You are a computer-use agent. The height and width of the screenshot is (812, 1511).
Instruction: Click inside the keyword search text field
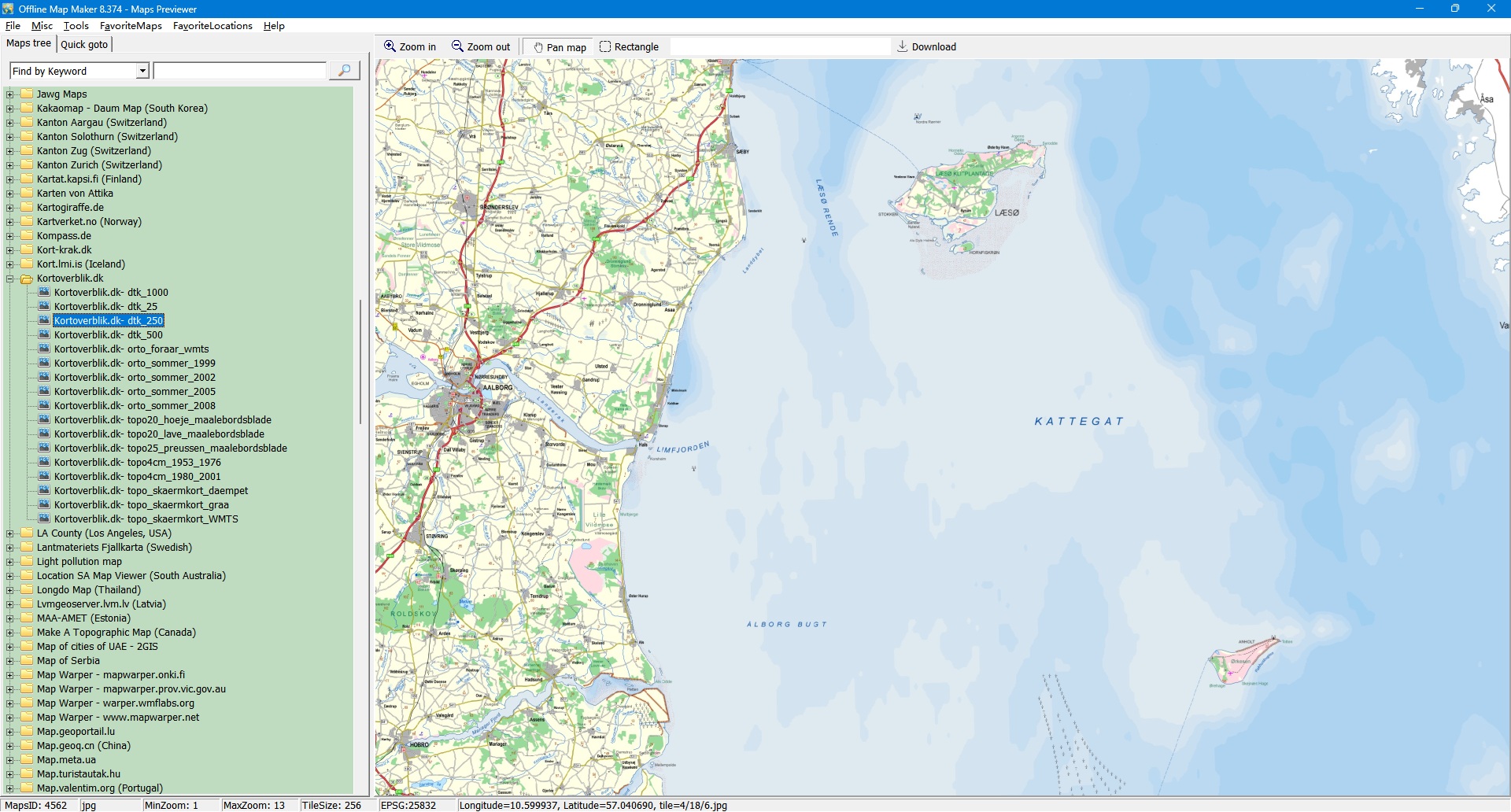pyautogui.click(x=239, y=71)
